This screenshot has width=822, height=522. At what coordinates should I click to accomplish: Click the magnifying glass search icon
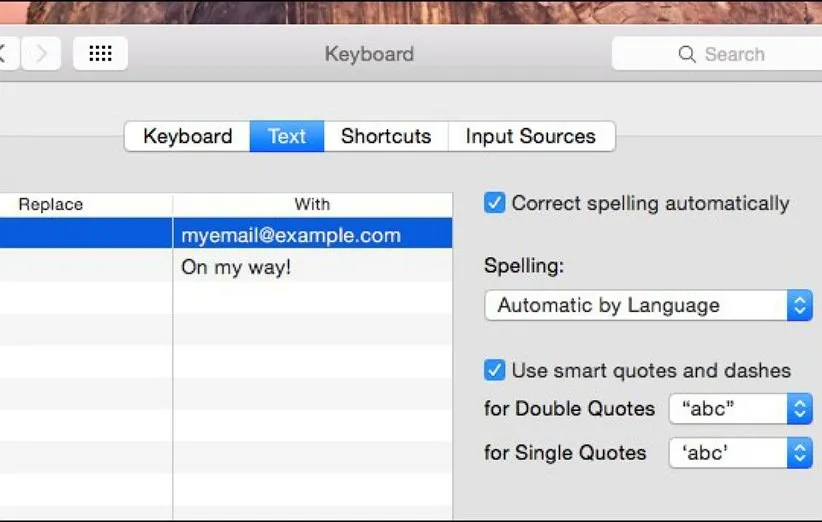pos(687,55)
